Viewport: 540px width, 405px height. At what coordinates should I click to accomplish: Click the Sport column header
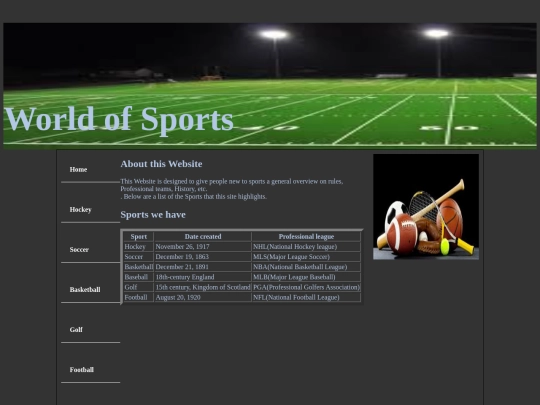coord(139,237)
